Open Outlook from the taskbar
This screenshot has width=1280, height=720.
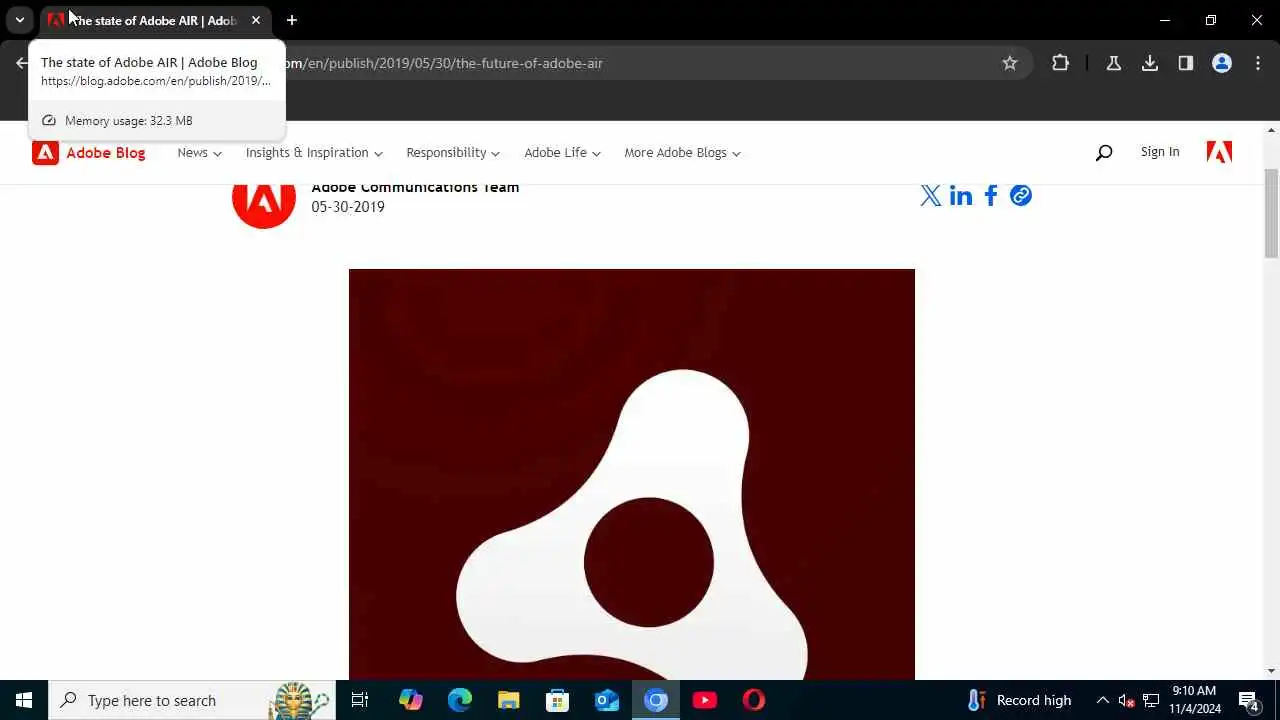pos(607,700)
